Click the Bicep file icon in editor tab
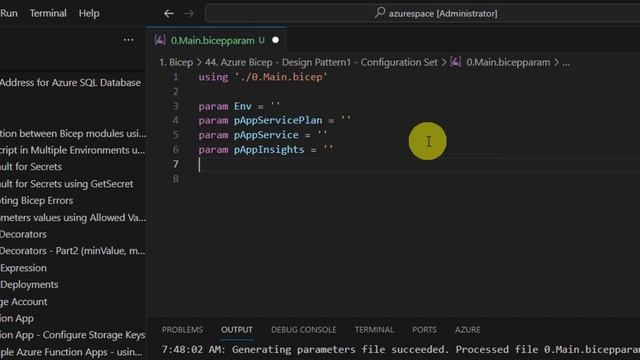 coord(160,40)
